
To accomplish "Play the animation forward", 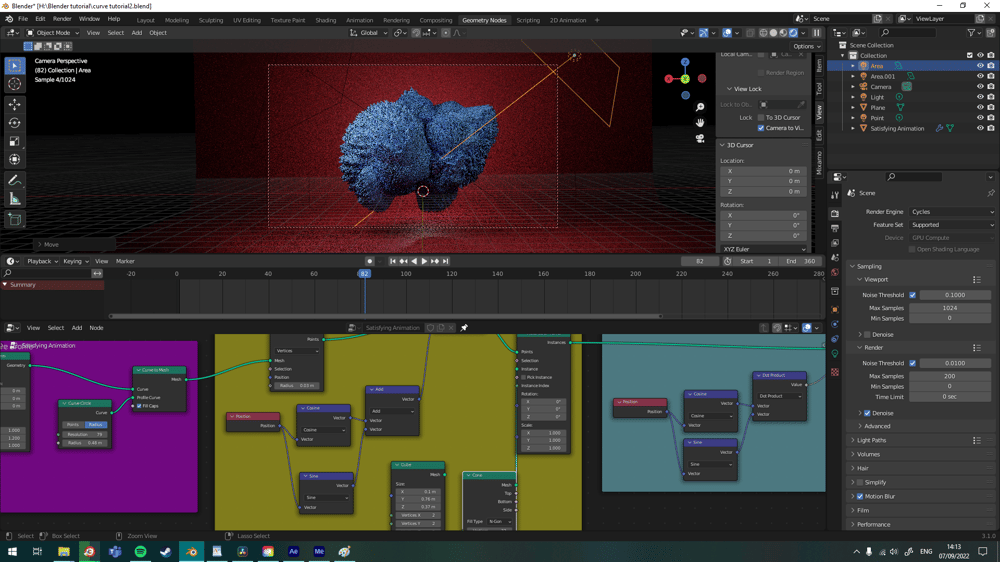I will 424,261.
